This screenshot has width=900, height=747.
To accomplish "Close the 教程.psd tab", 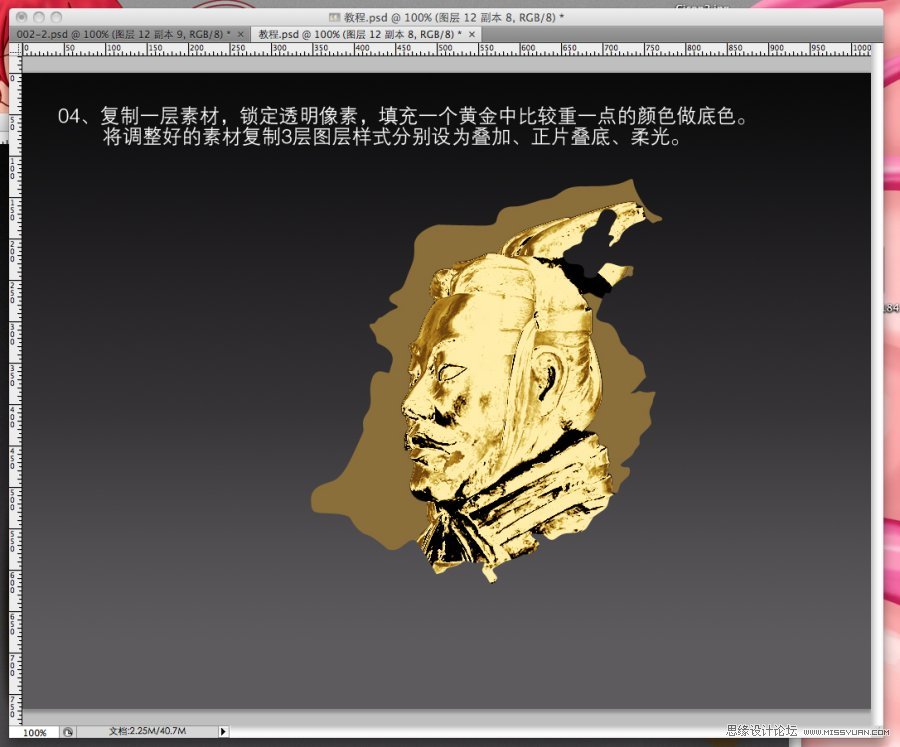I will 472,34.
